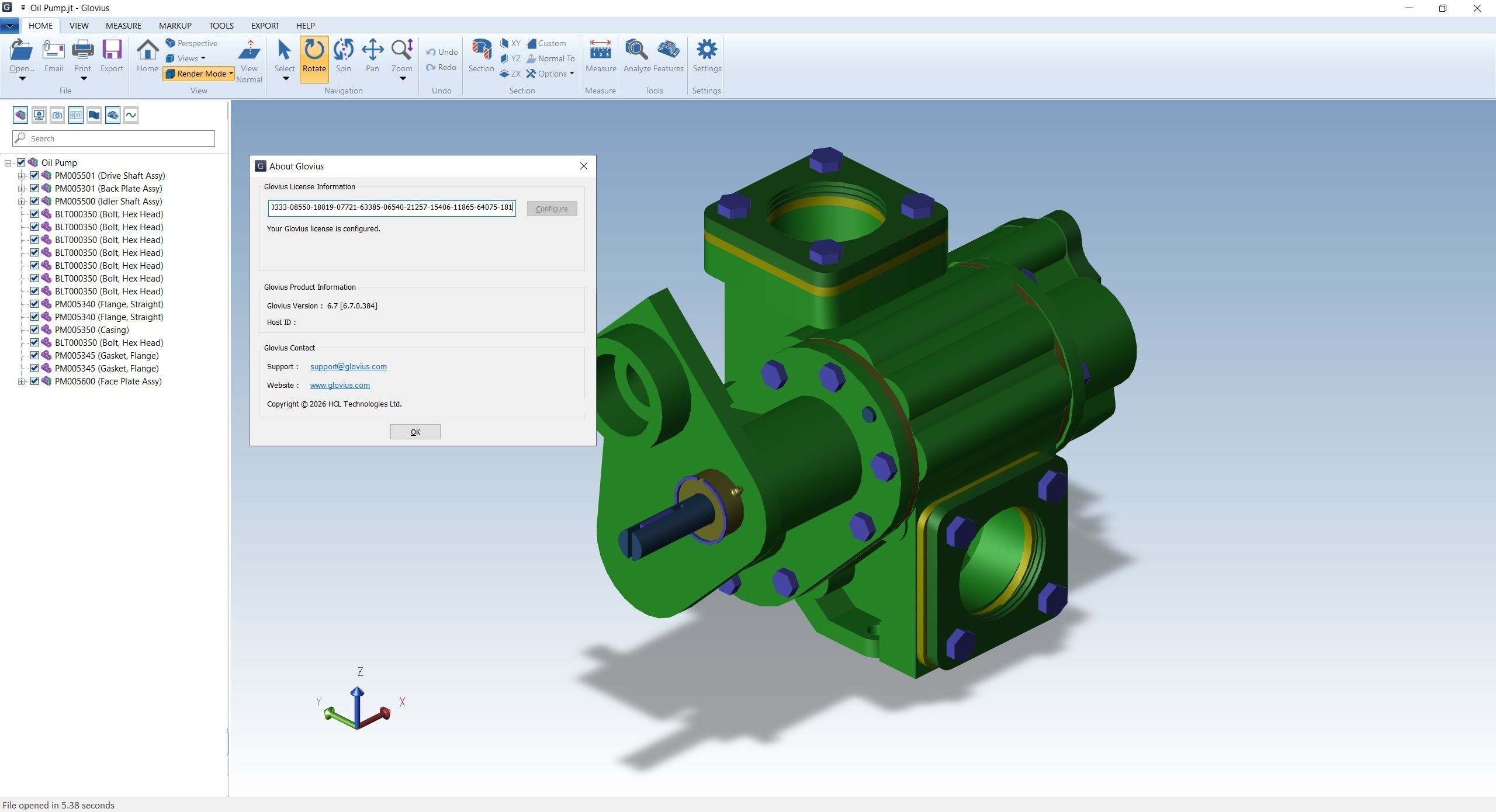Activate the Spin tool

click(344, 55)
